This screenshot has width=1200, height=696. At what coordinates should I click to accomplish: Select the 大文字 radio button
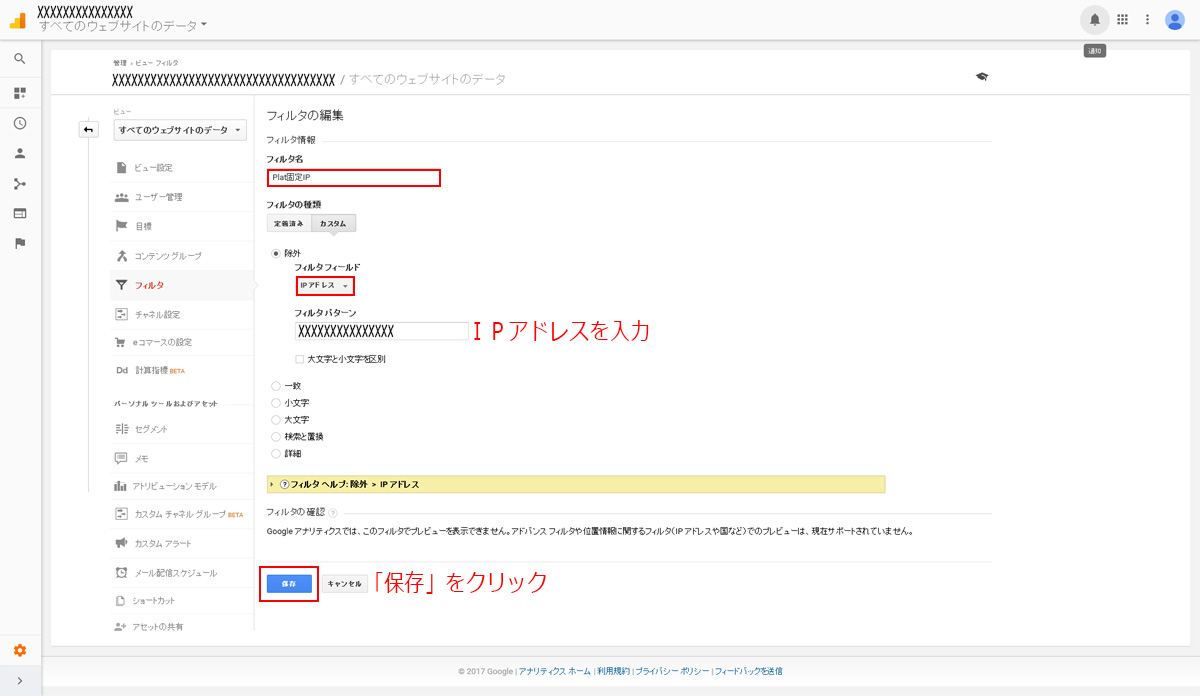276,419
